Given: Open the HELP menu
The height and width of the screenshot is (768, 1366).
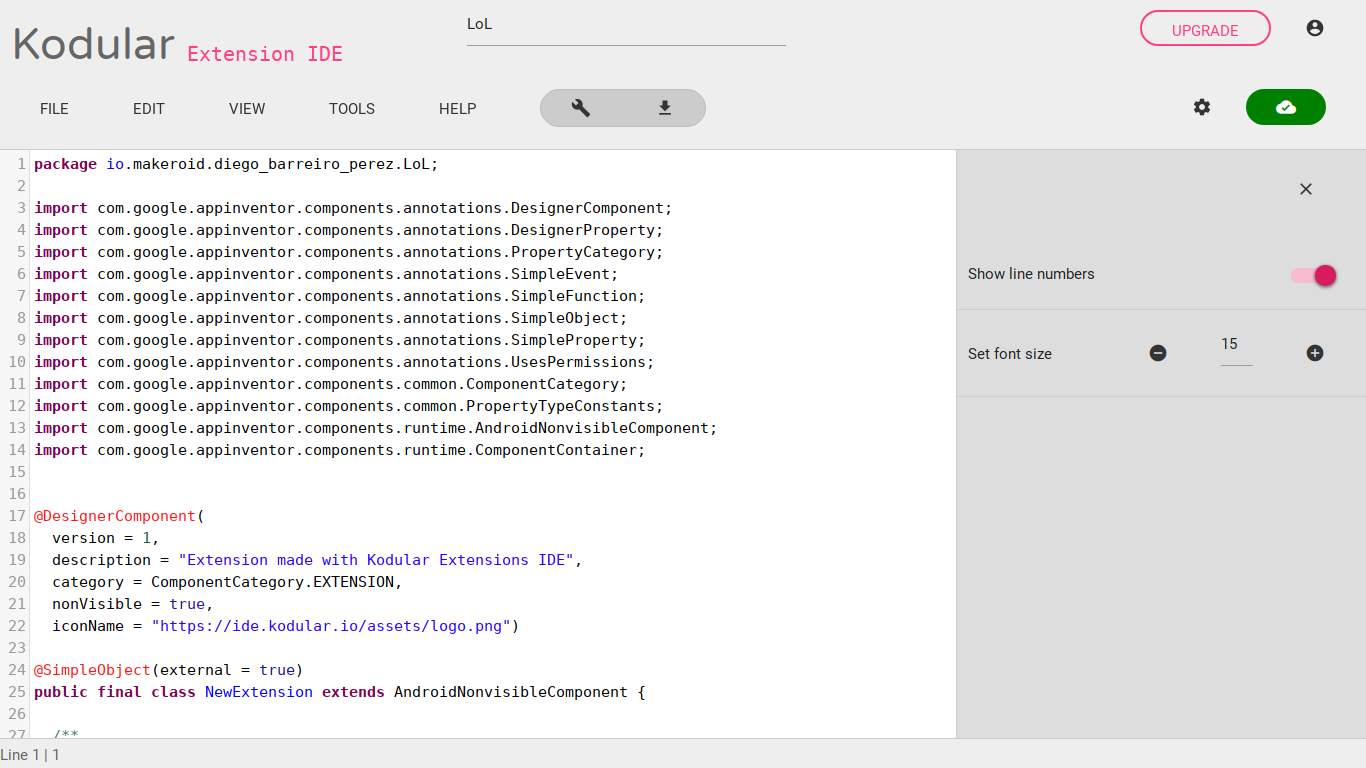Looking at the screenshot, I should (x=458, y=109).
